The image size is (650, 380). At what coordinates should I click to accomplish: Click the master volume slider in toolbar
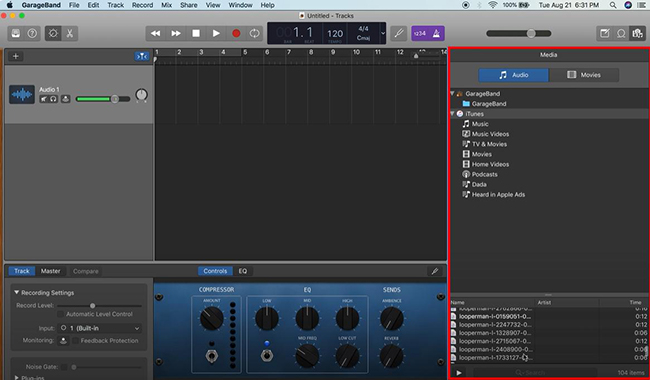(519, 34)
